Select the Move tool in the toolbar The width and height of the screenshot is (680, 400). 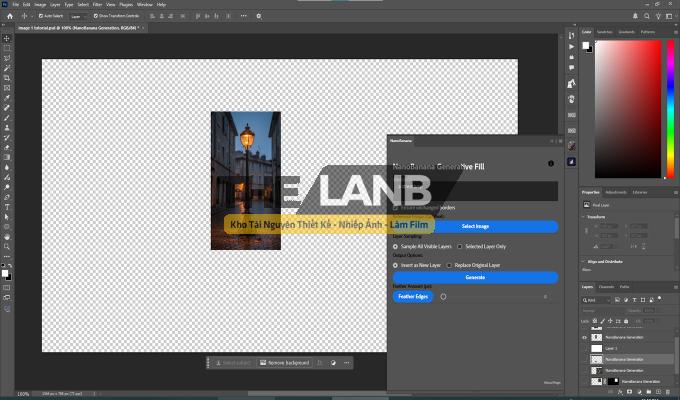coord(7,38)
